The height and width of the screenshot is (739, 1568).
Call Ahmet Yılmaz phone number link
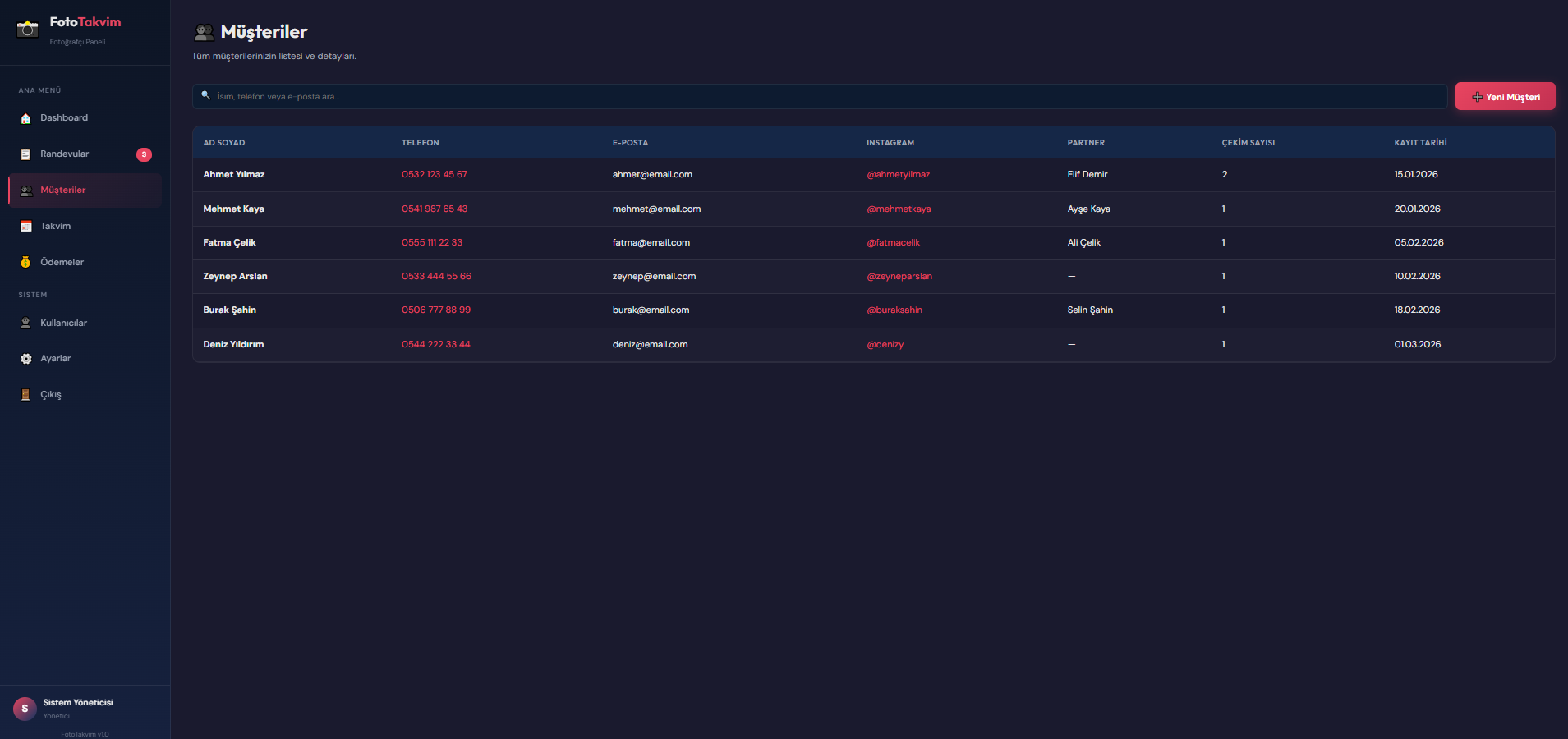(x=434, y=175)
